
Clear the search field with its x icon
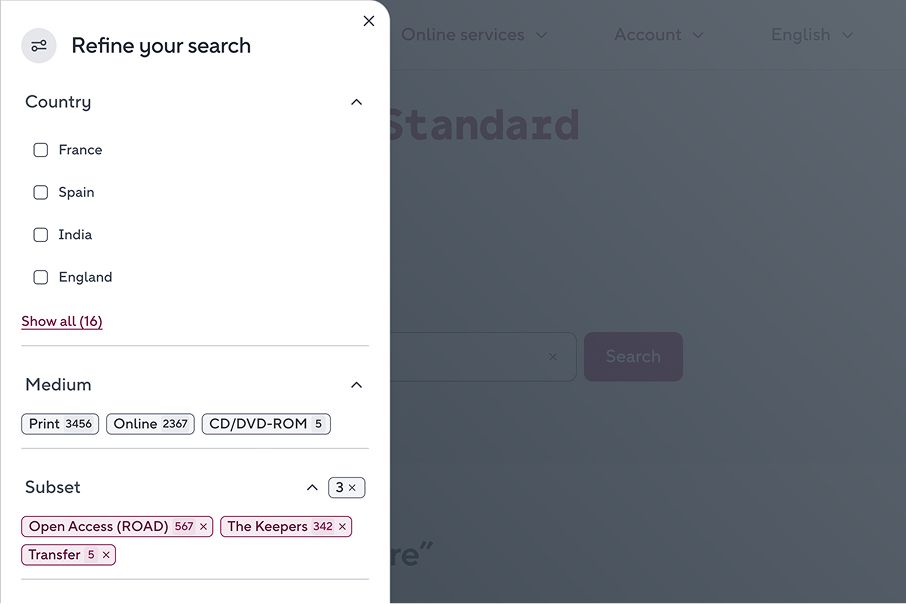click(x=551, y=356)
